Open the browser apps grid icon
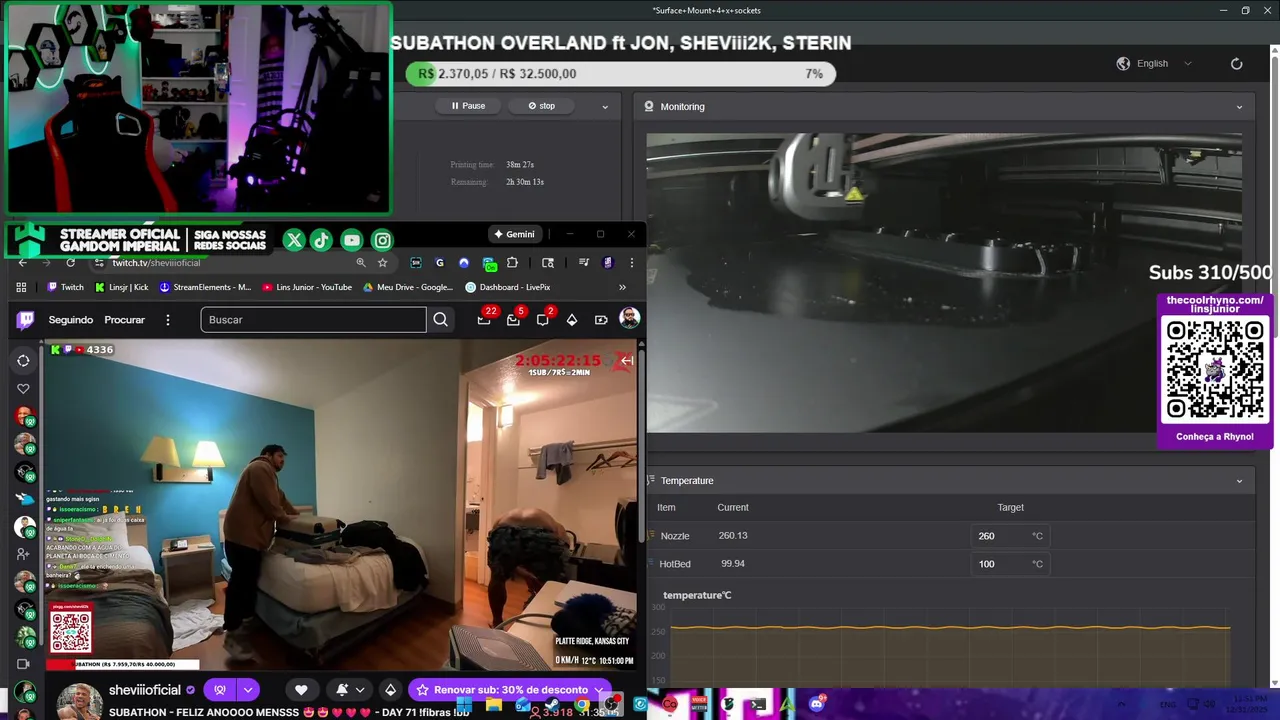This screenshot has width=1280, height=720. [21, 287]
